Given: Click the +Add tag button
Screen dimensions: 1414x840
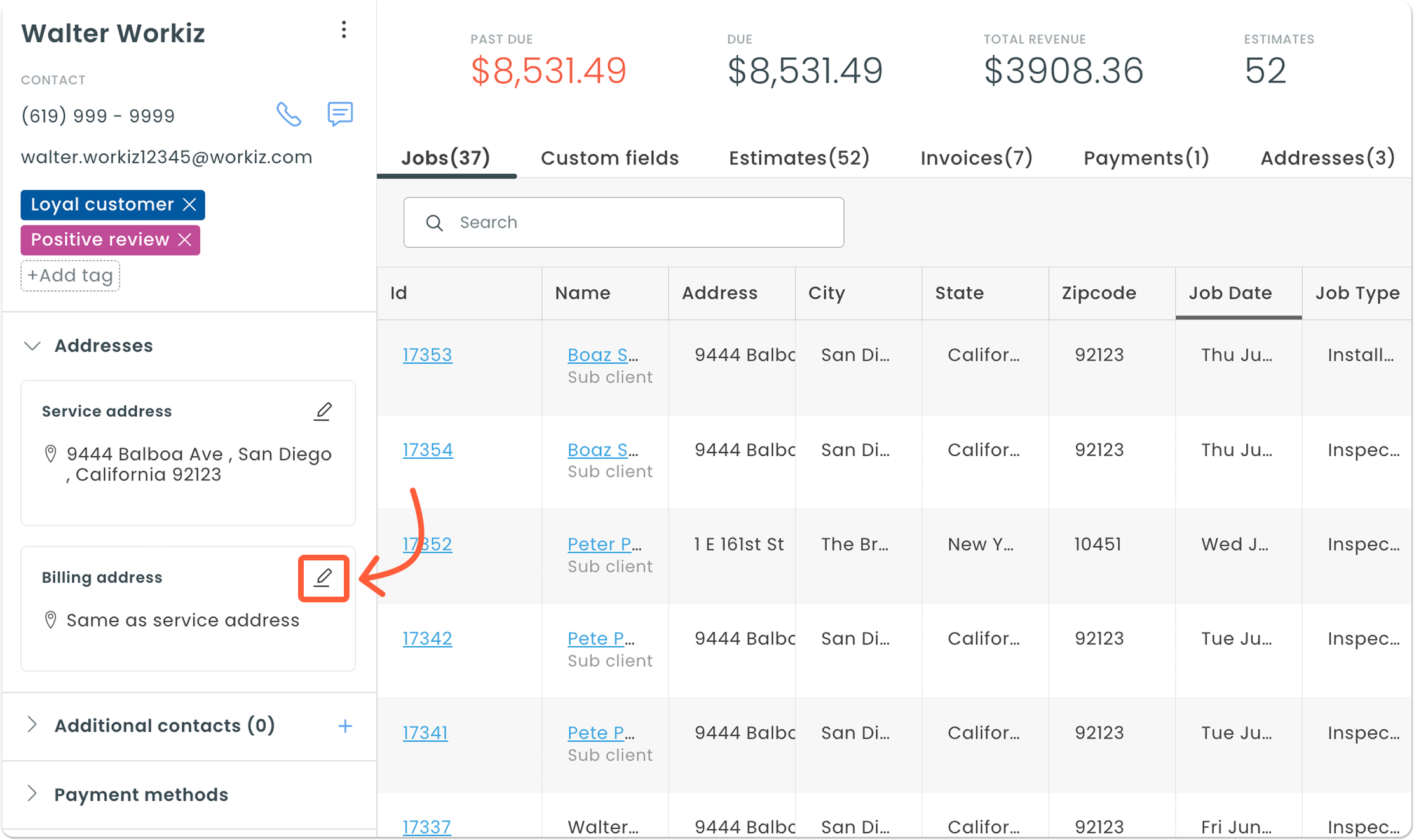Looking at the screenshot, I should coord(71,276).
